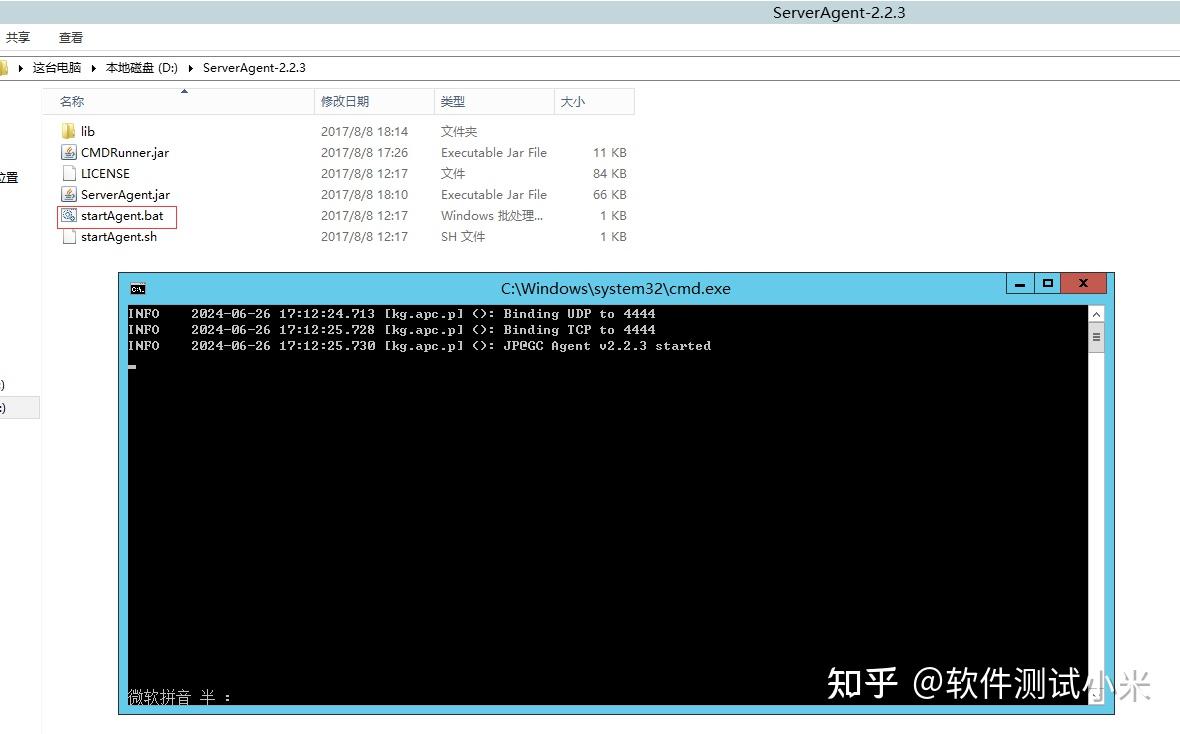Open the lib folder icon
1180x734 pixels.
click(x=68, y=131)
